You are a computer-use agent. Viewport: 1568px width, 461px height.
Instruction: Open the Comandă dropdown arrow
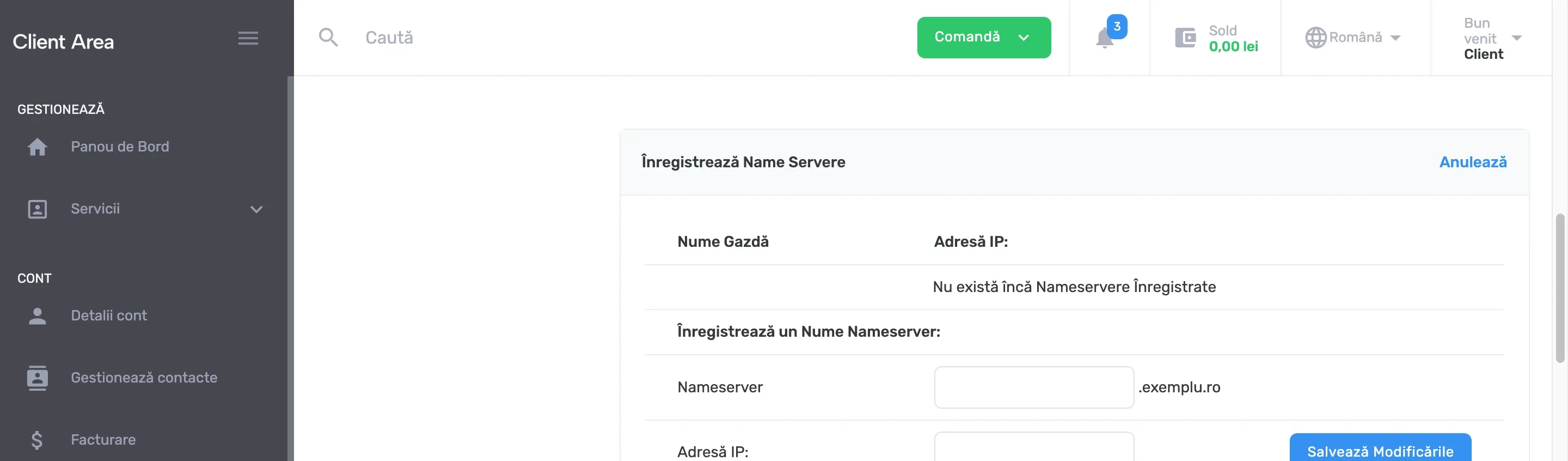1024,38
